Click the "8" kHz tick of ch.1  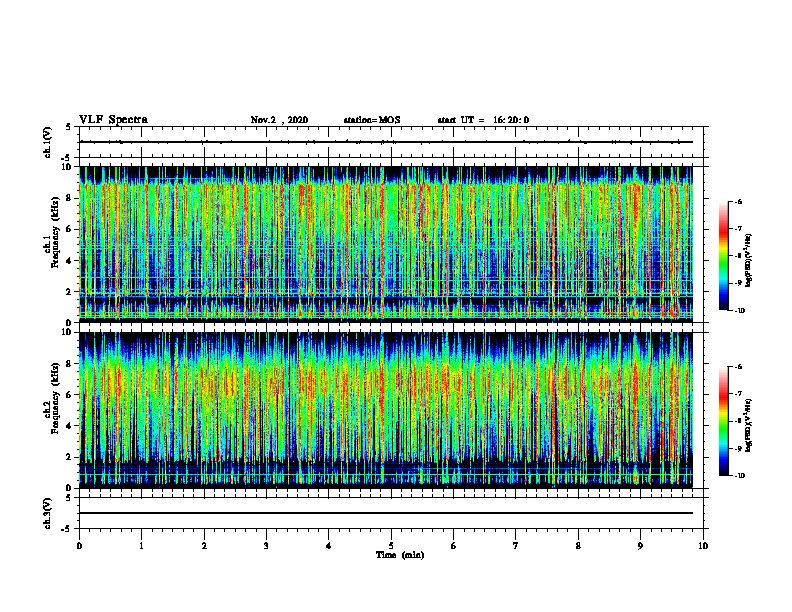[69, 198]
